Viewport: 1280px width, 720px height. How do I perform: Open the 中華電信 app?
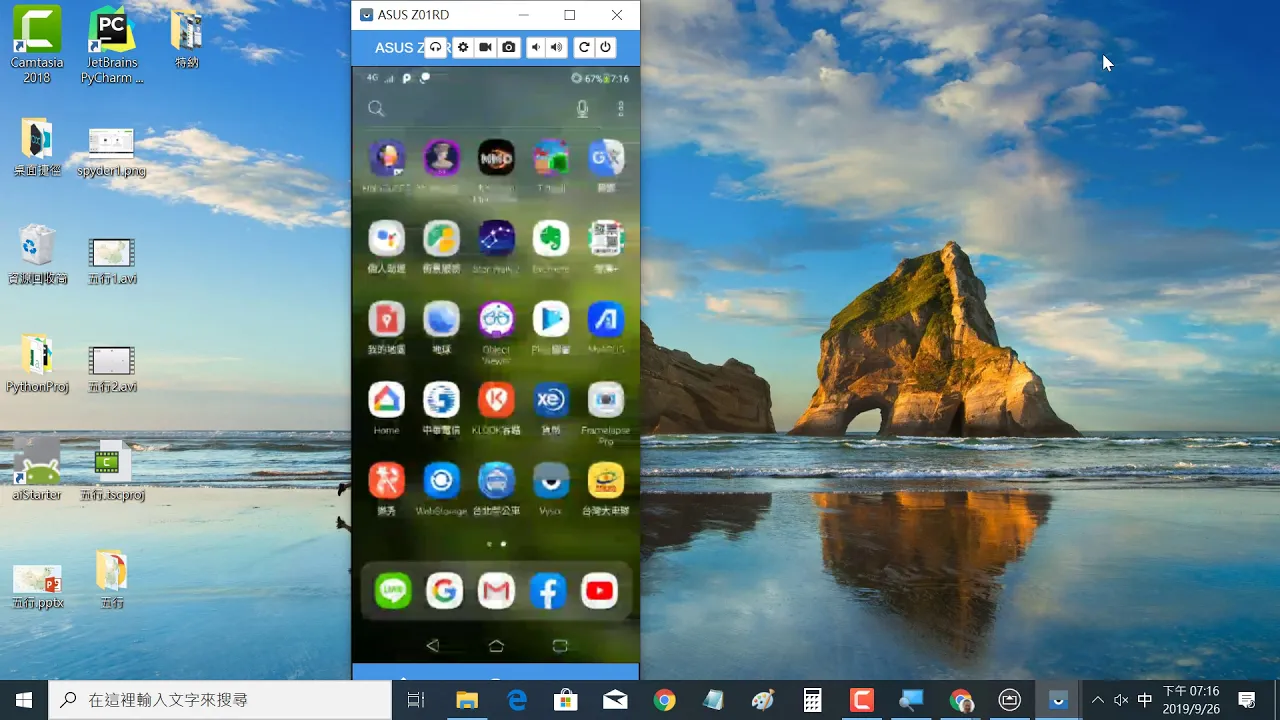[441, 400]
